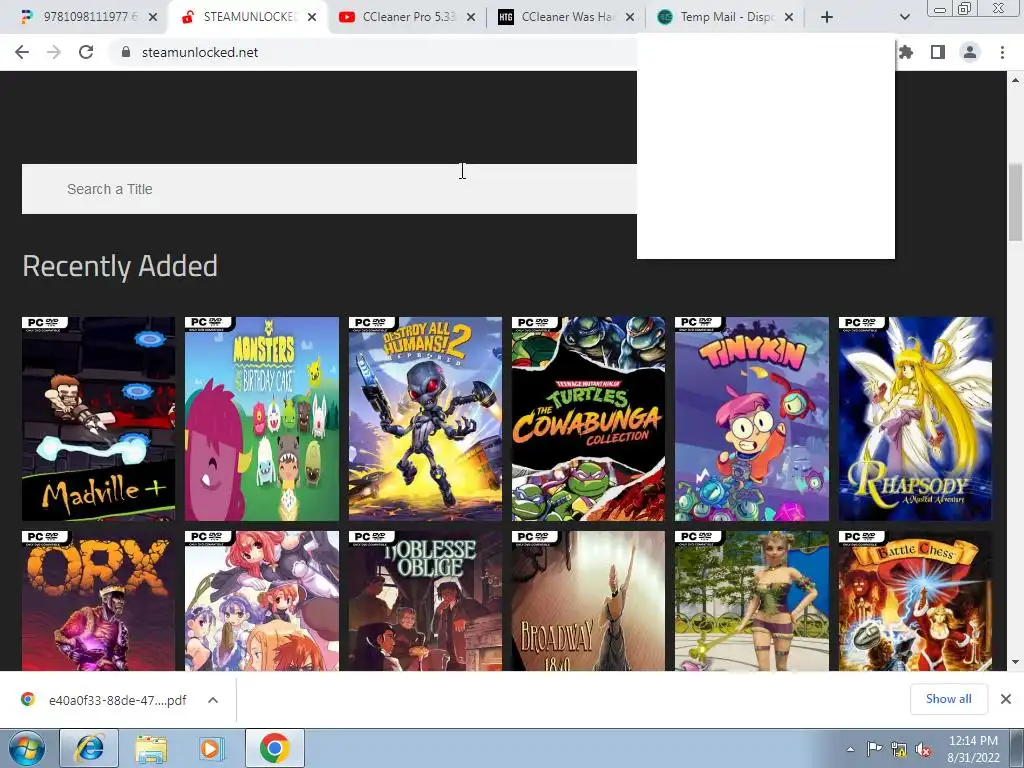Reload the steamunlocked.net page
The width and height of the screenshot is (1024, 768).
[x=86, y=52]
